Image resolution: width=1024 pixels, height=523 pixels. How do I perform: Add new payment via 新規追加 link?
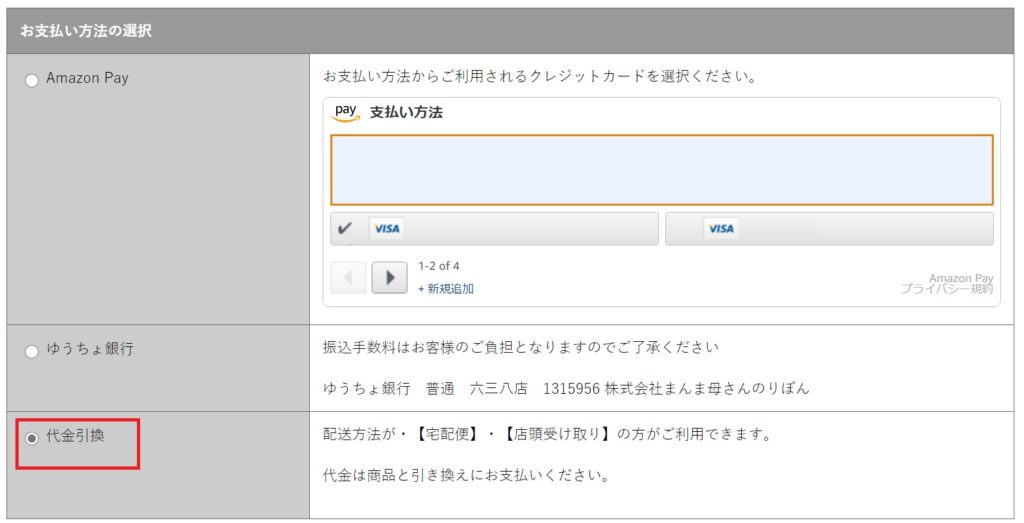click(x=446, y=289)
